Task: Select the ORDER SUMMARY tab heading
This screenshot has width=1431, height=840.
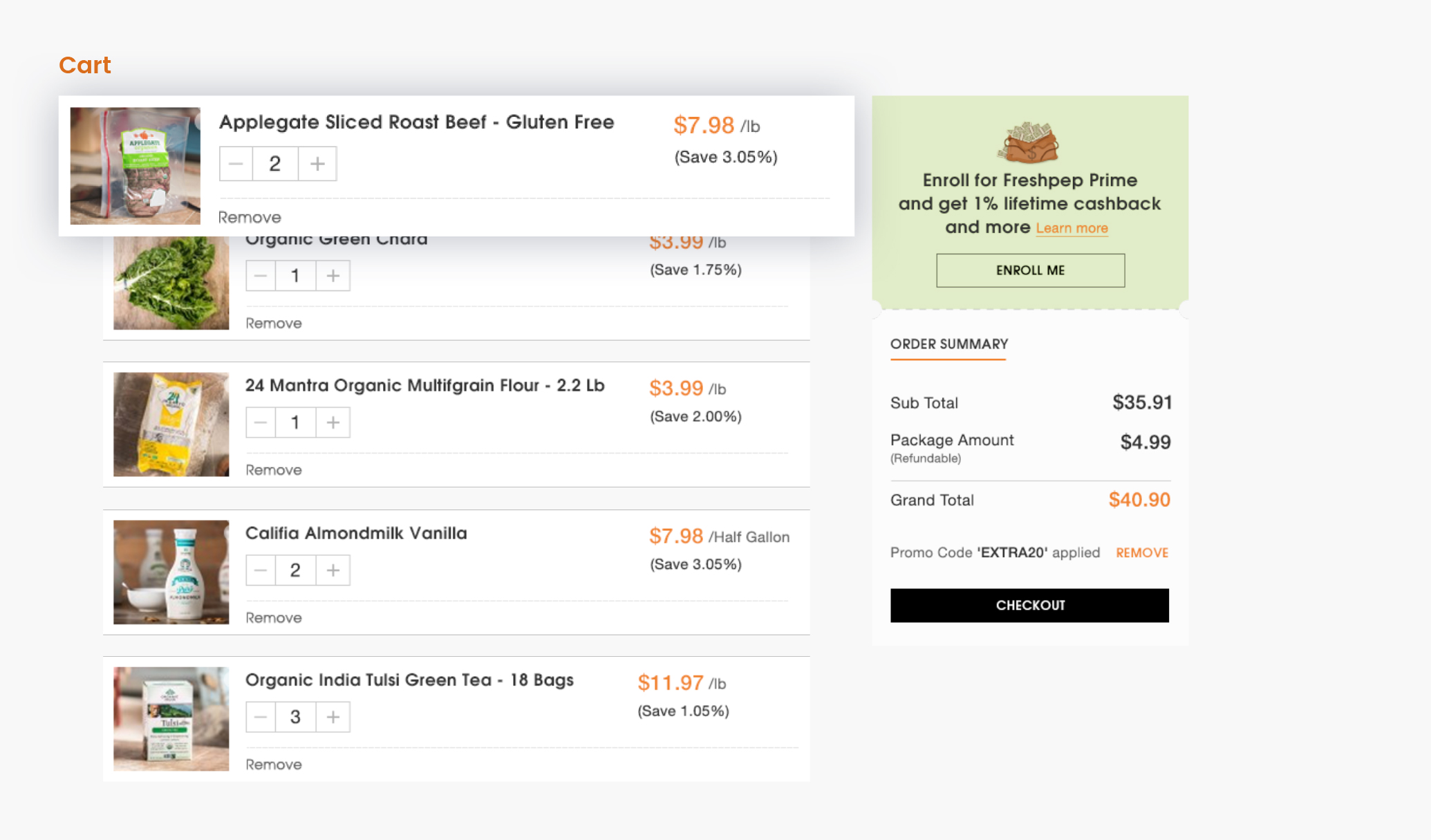Action: [x=949, y=344]
